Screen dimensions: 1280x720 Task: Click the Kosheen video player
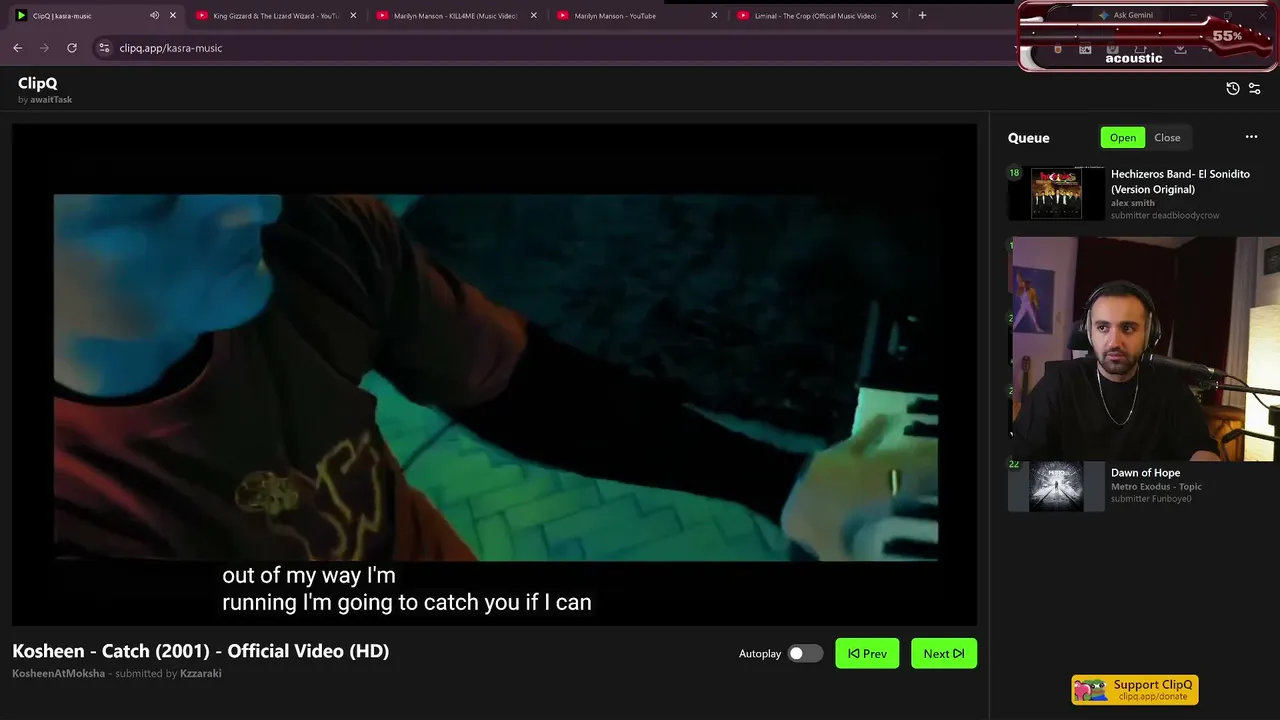click(495, 375)
